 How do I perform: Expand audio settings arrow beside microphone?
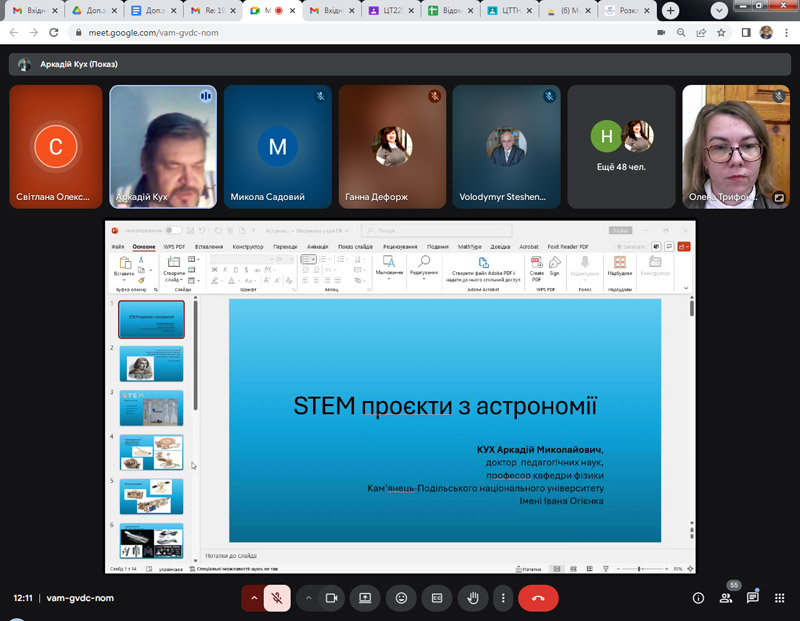point(253,598)
